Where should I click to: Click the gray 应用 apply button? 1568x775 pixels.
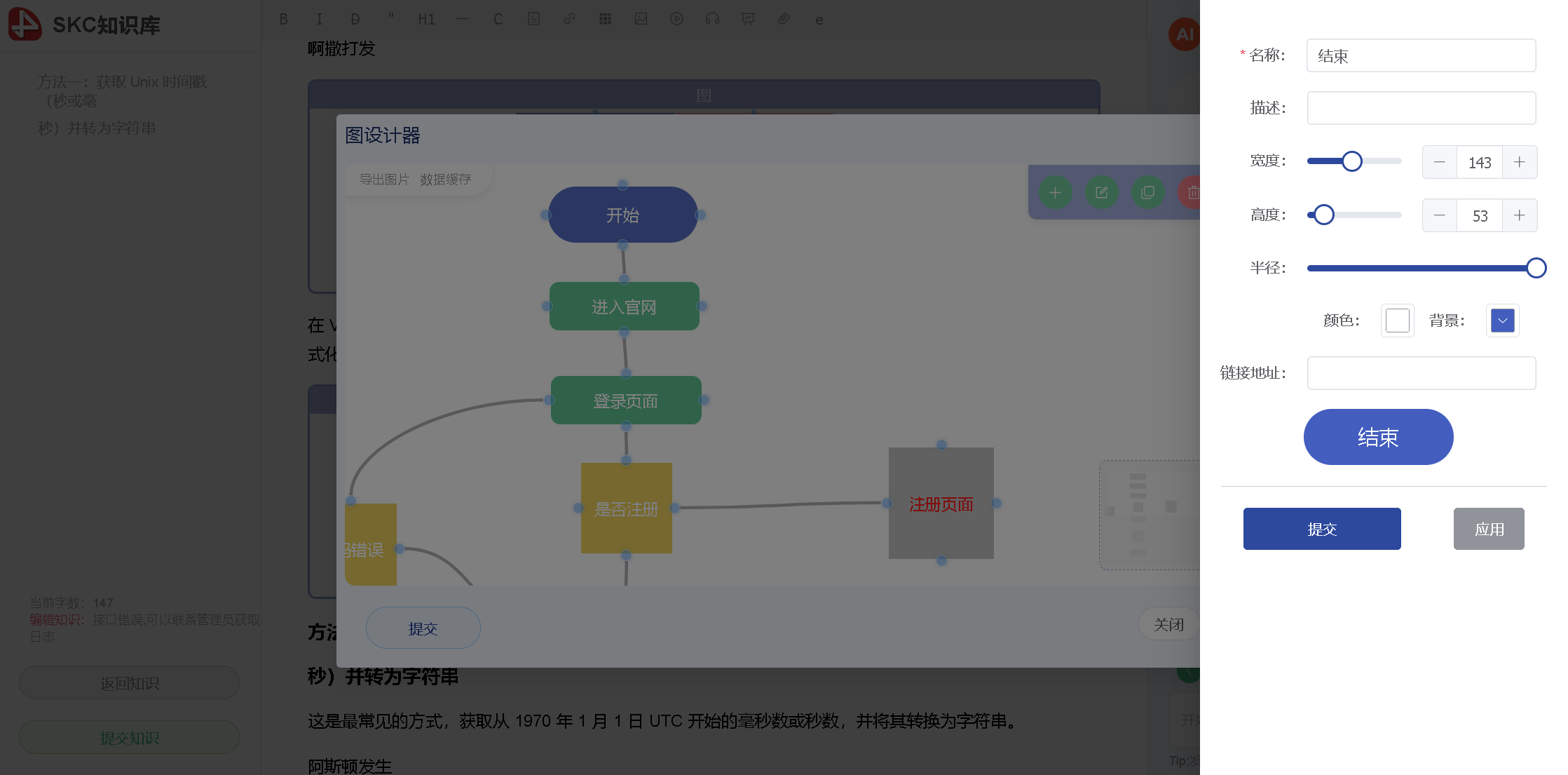tap(1488, 529)
